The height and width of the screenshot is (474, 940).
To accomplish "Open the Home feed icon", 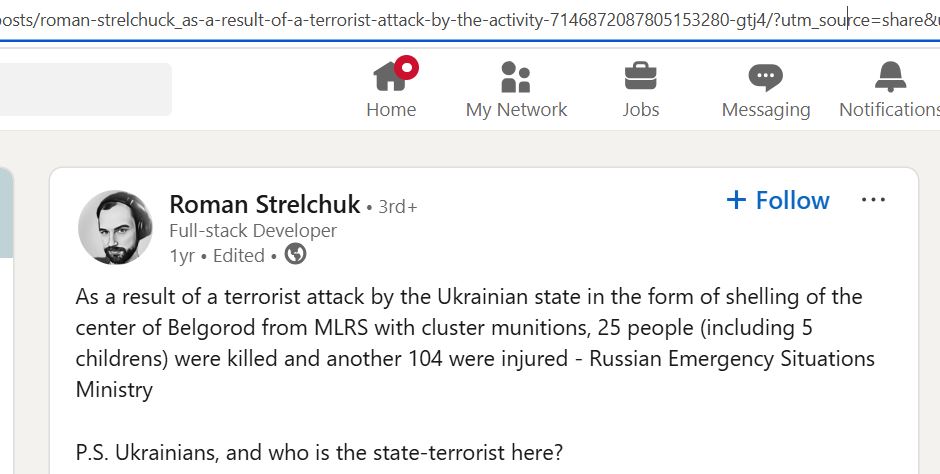I will click(x=390, y=76).
